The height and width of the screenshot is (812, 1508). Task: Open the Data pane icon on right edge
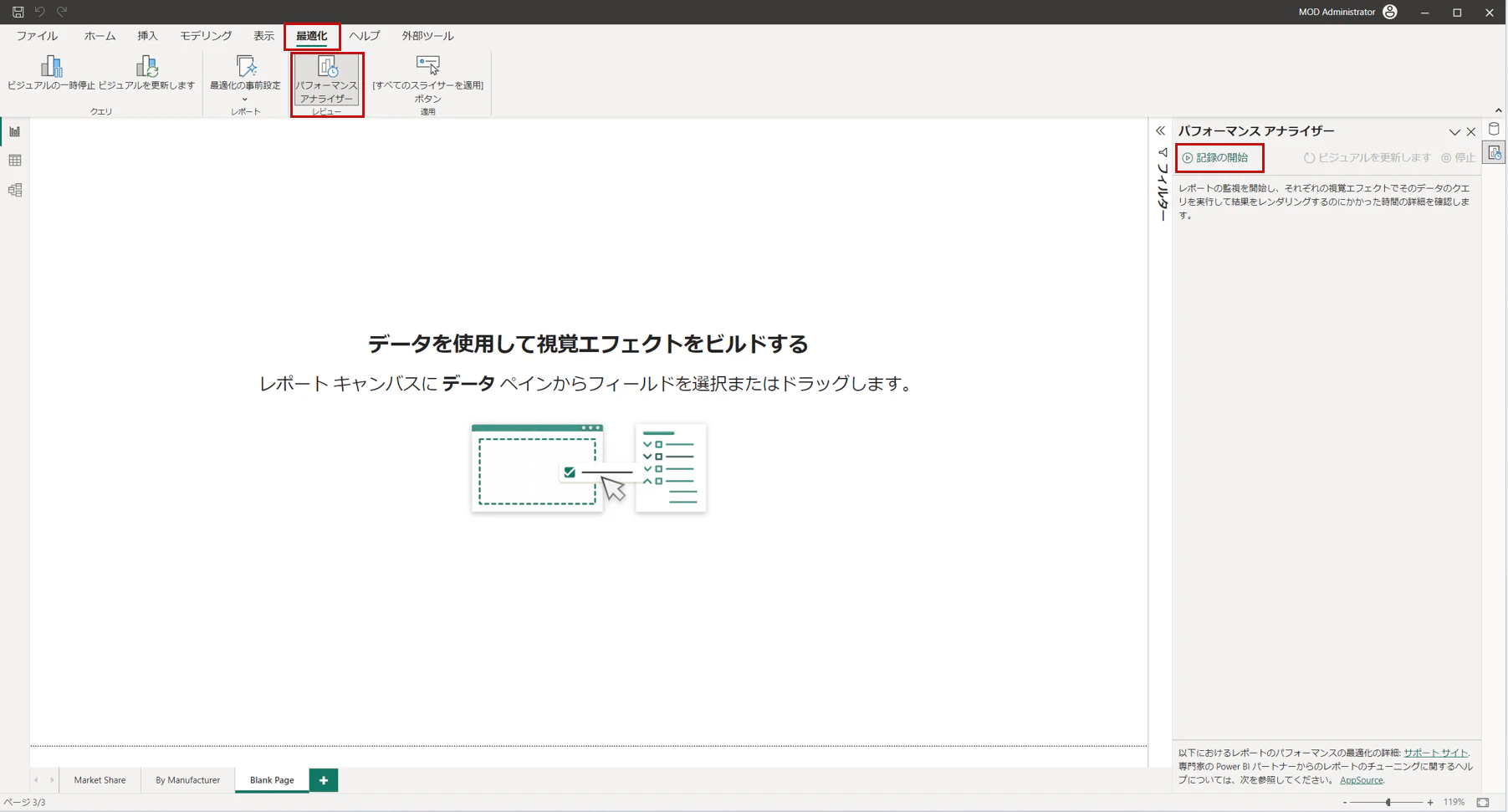[x=1495, y=129]
